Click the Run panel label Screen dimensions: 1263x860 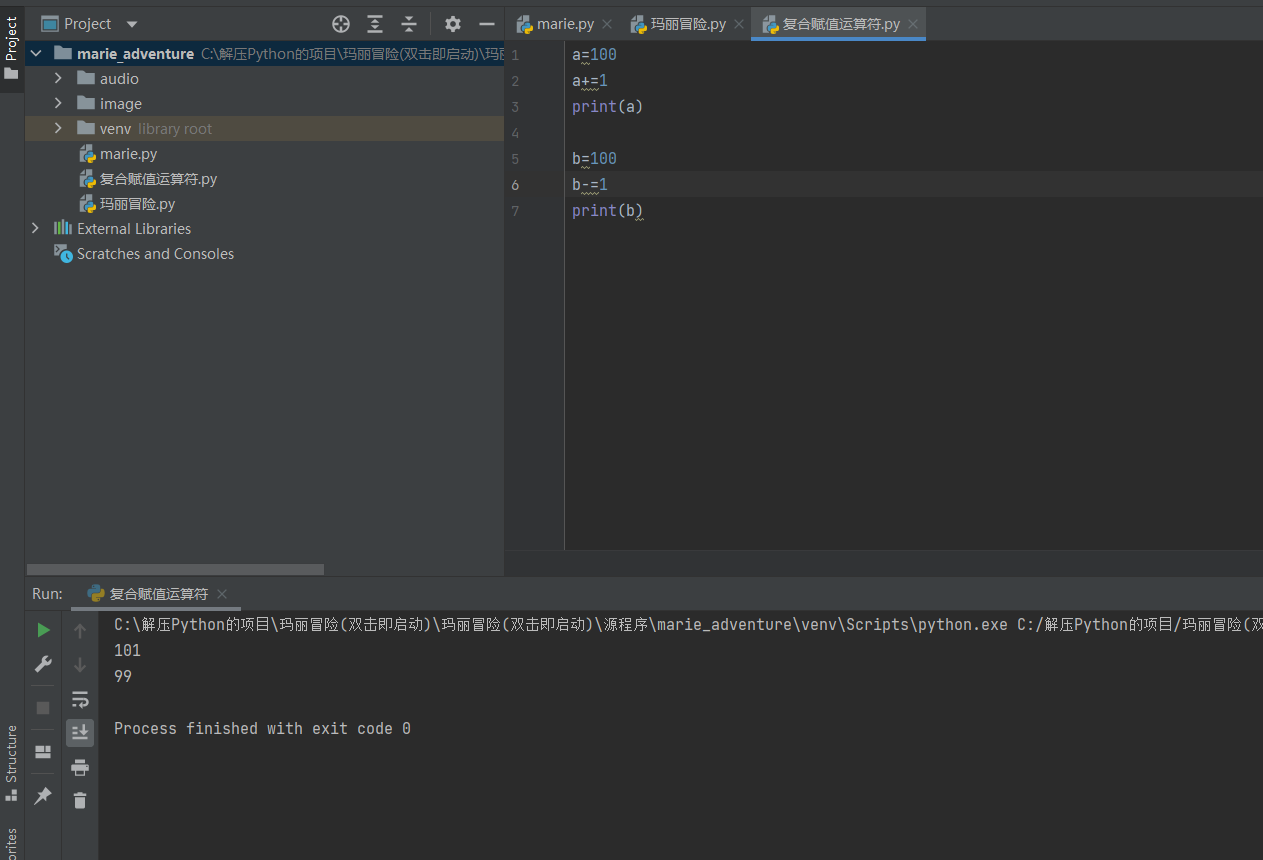point(47,594)
